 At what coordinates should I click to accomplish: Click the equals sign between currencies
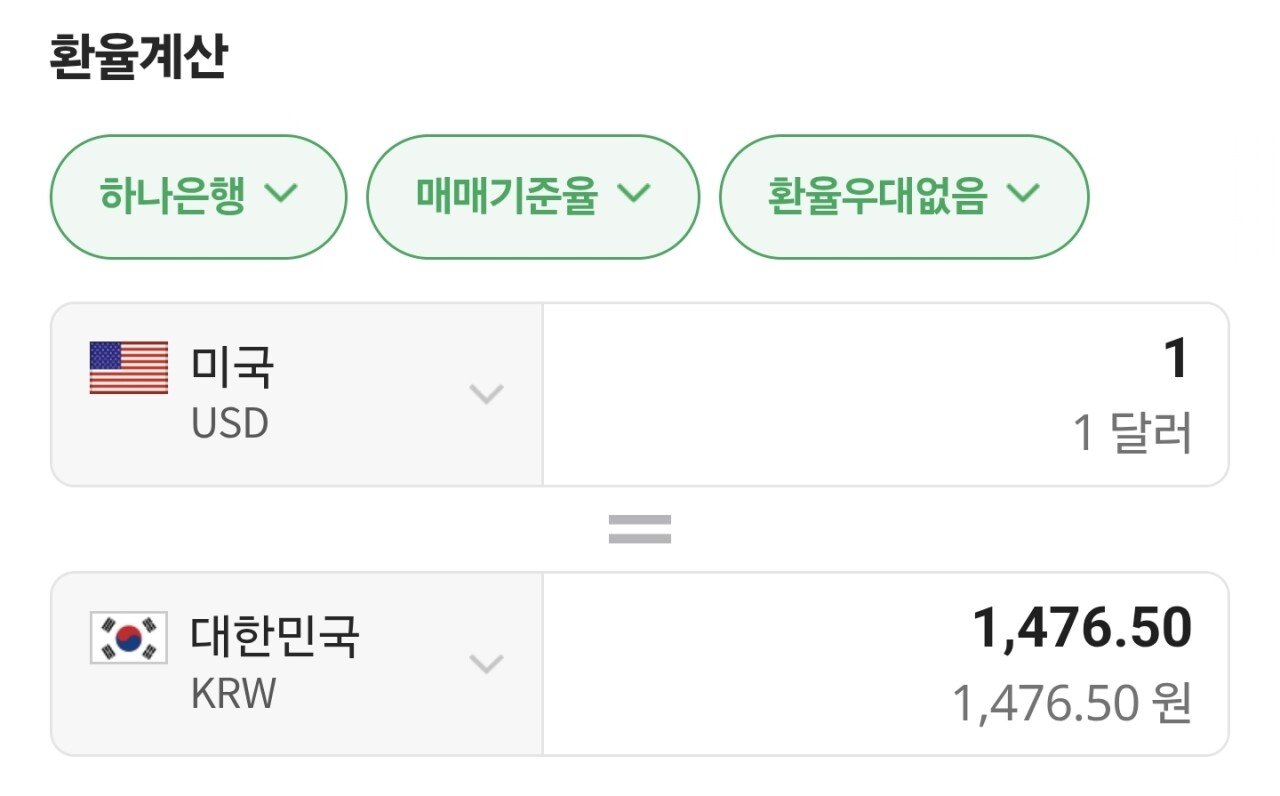click(640, 529)
